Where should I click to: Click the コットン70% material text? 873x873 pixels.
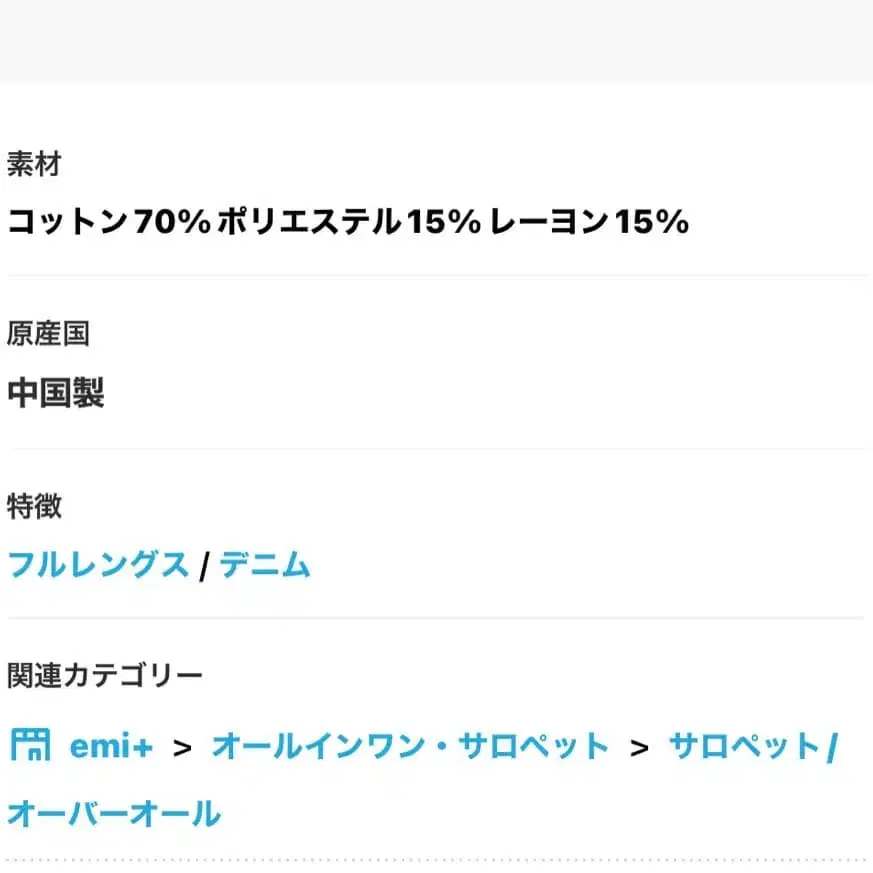107,222
